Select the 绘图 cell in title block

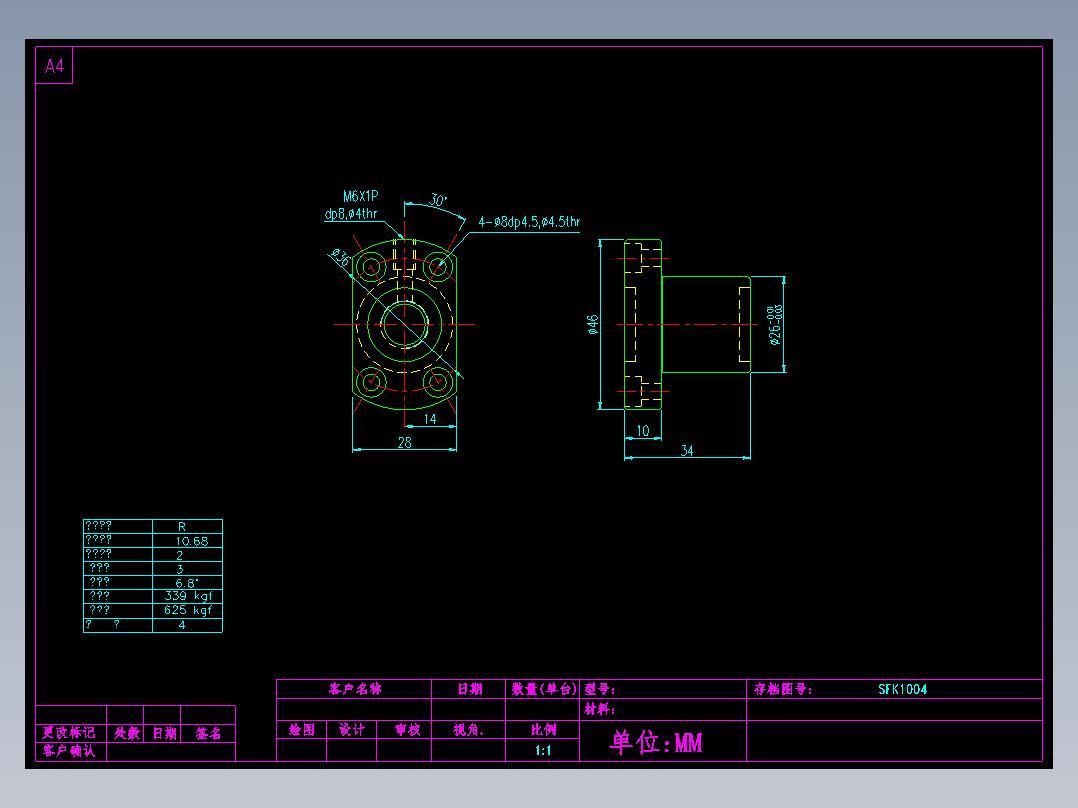[302, 730]
